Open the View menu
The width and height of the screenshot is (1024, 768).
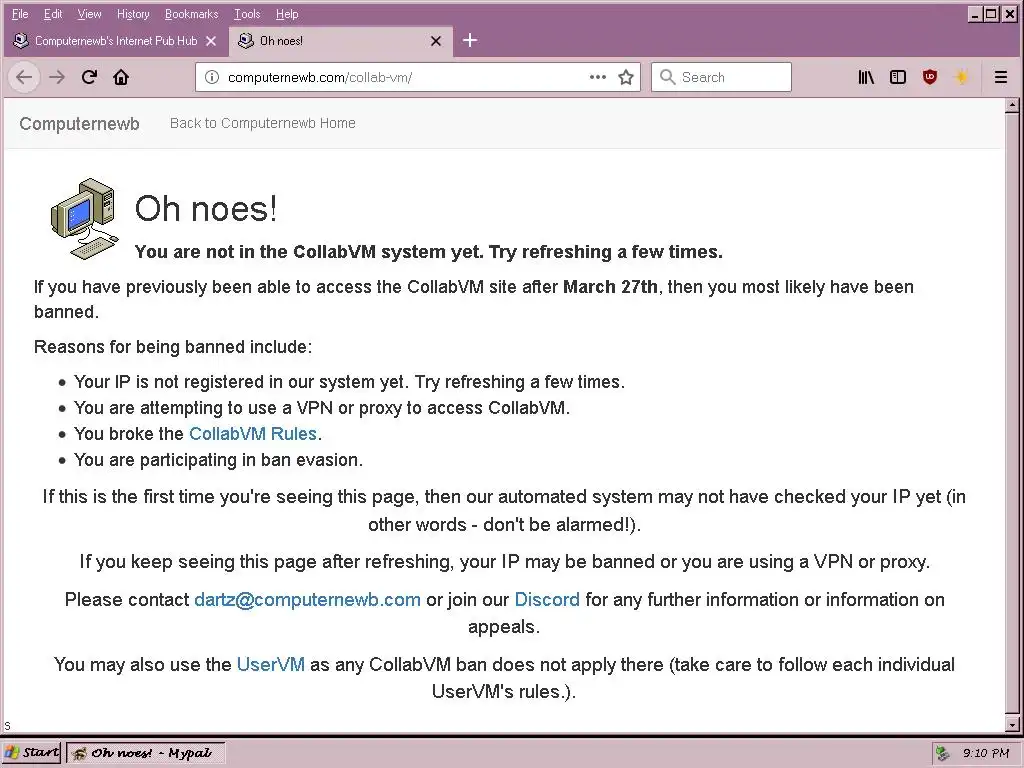(89, 14)
